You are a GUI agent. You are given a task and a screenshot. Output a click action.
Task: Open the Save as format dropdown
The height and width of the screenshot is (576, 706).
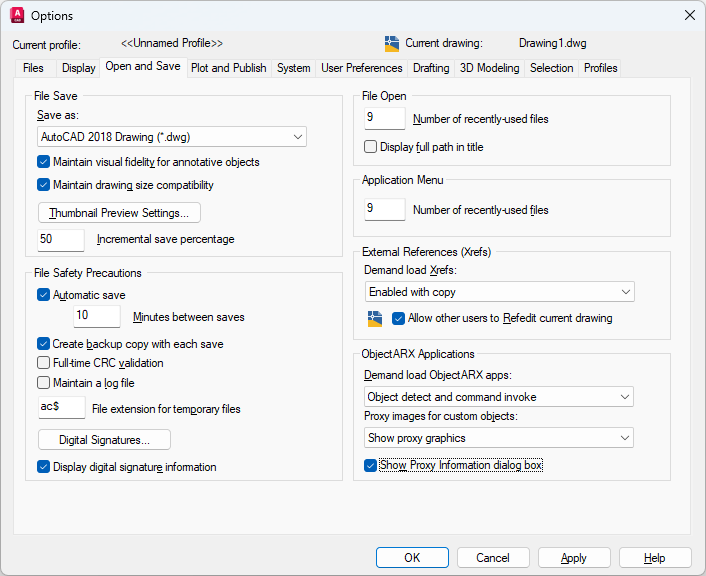pos(171,137)
